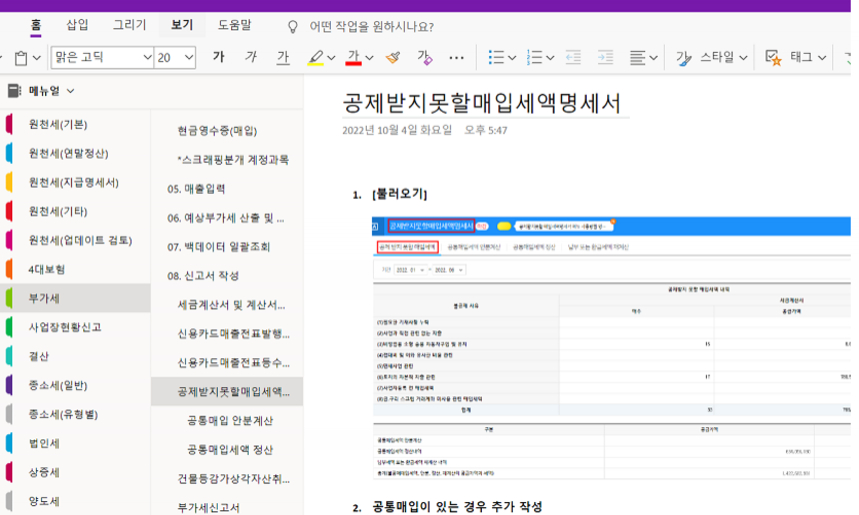The height and width of the screenshot is (515, 859).
Task: Open the 공통매입세액 정산 subpage
Action: pos(227,449)
